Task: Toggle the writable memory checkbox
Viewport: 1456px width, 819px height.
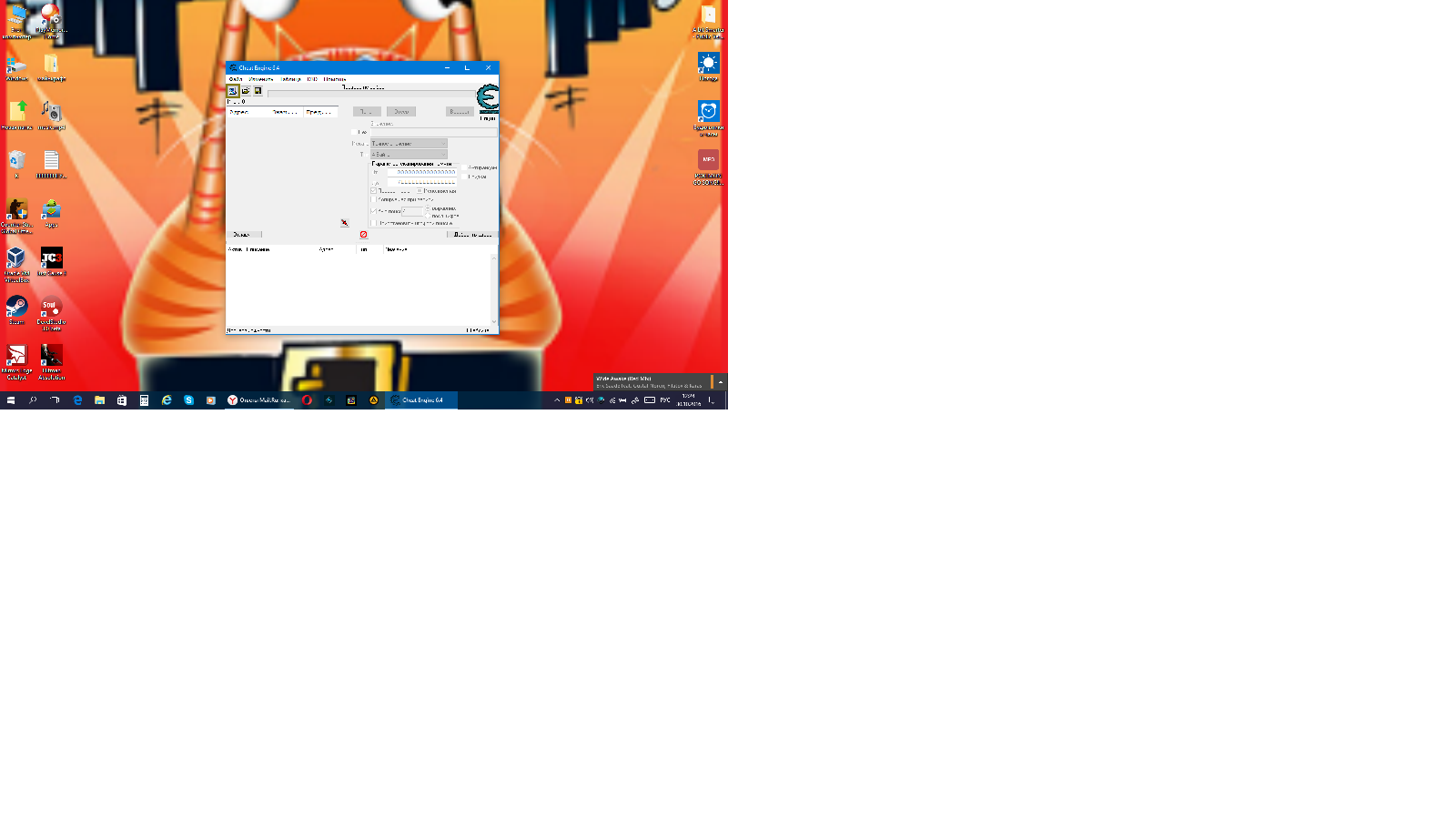Action: [x=373, y=191]
